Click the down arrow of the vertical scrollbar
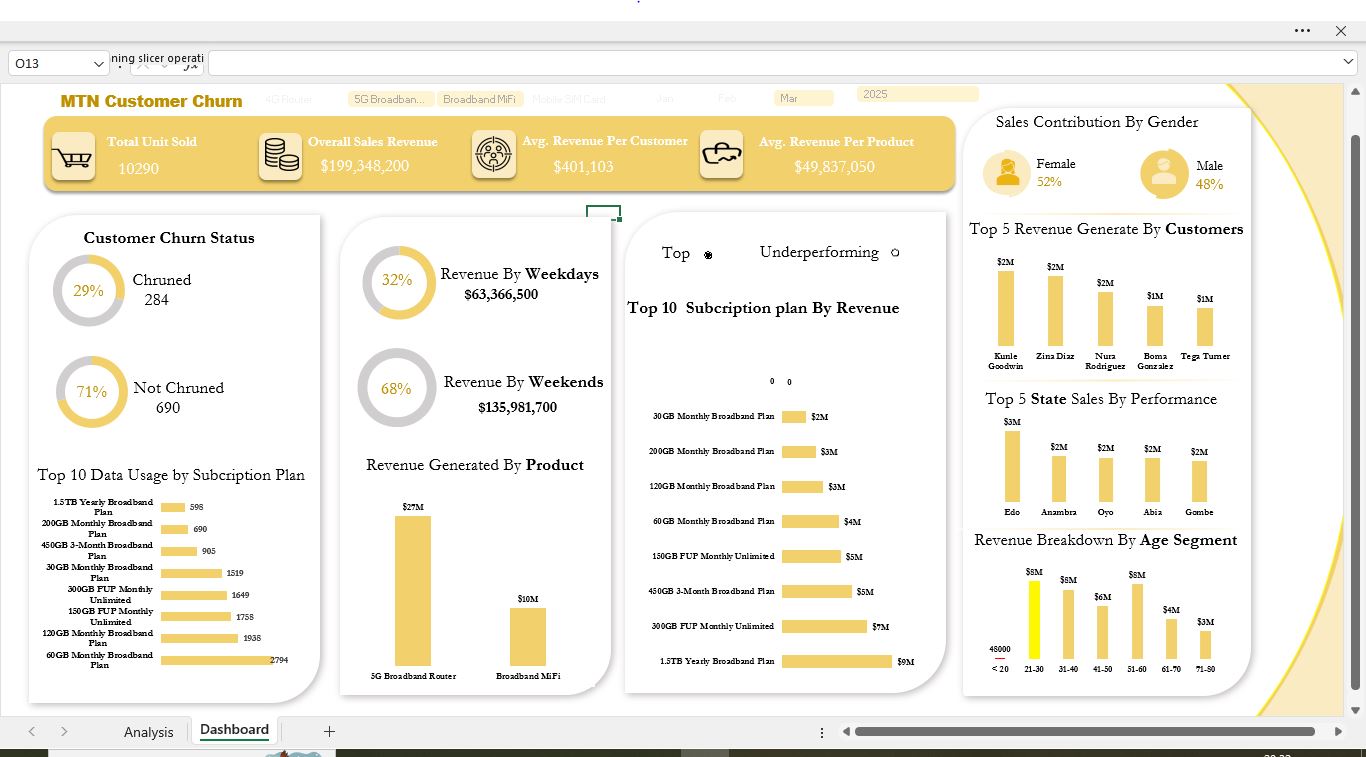The image size is (1366, 757). (1356, 710)
